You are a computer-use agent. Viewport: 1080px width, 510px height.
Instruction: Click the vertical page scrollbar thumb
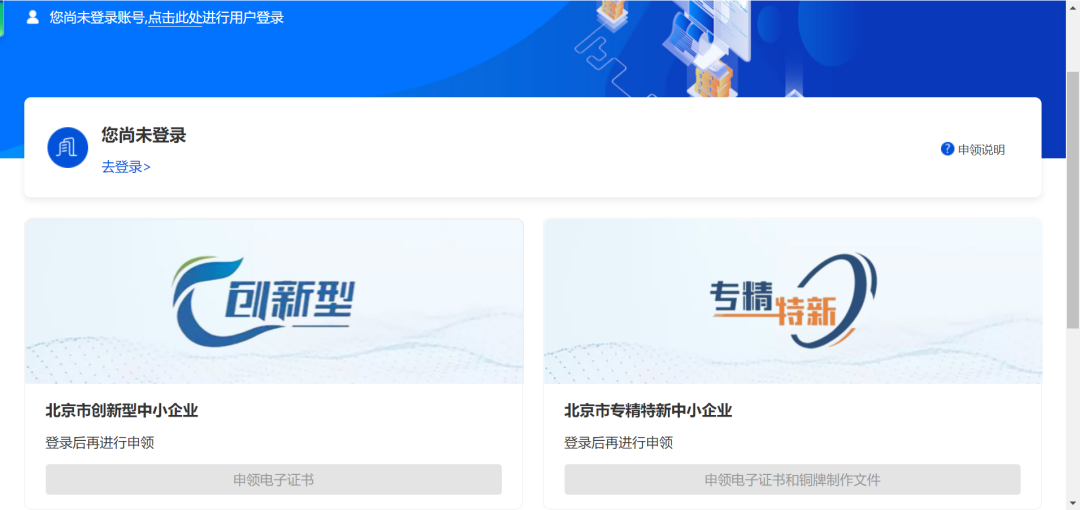[x=1072, y=200]
